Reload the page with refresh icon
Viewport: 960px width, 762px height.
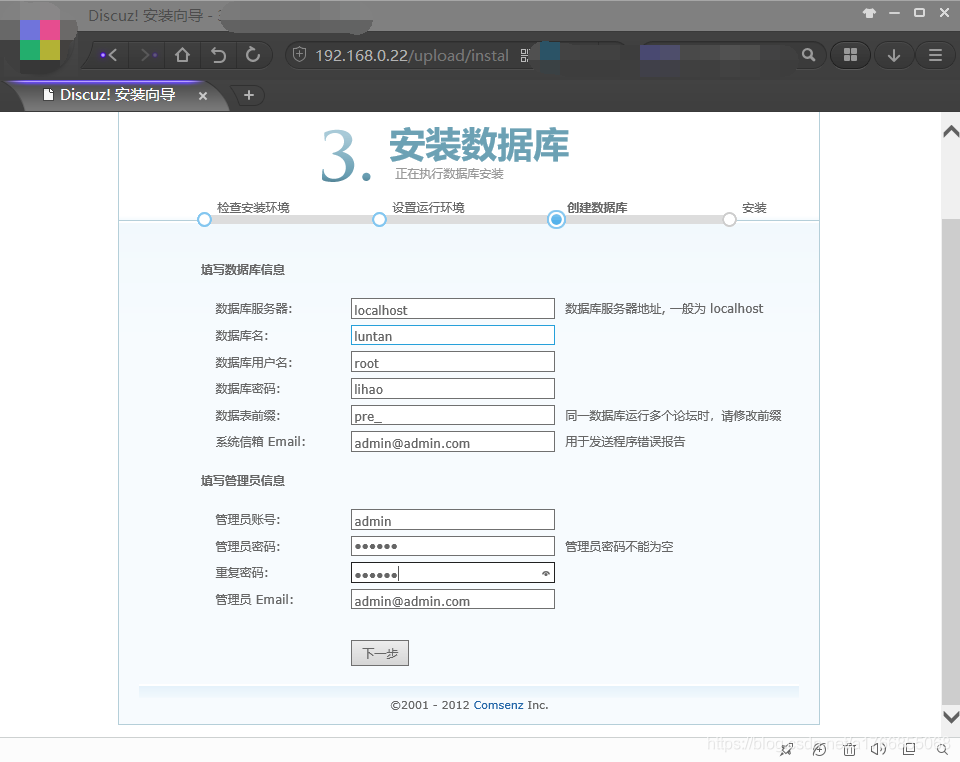(253, 55)
